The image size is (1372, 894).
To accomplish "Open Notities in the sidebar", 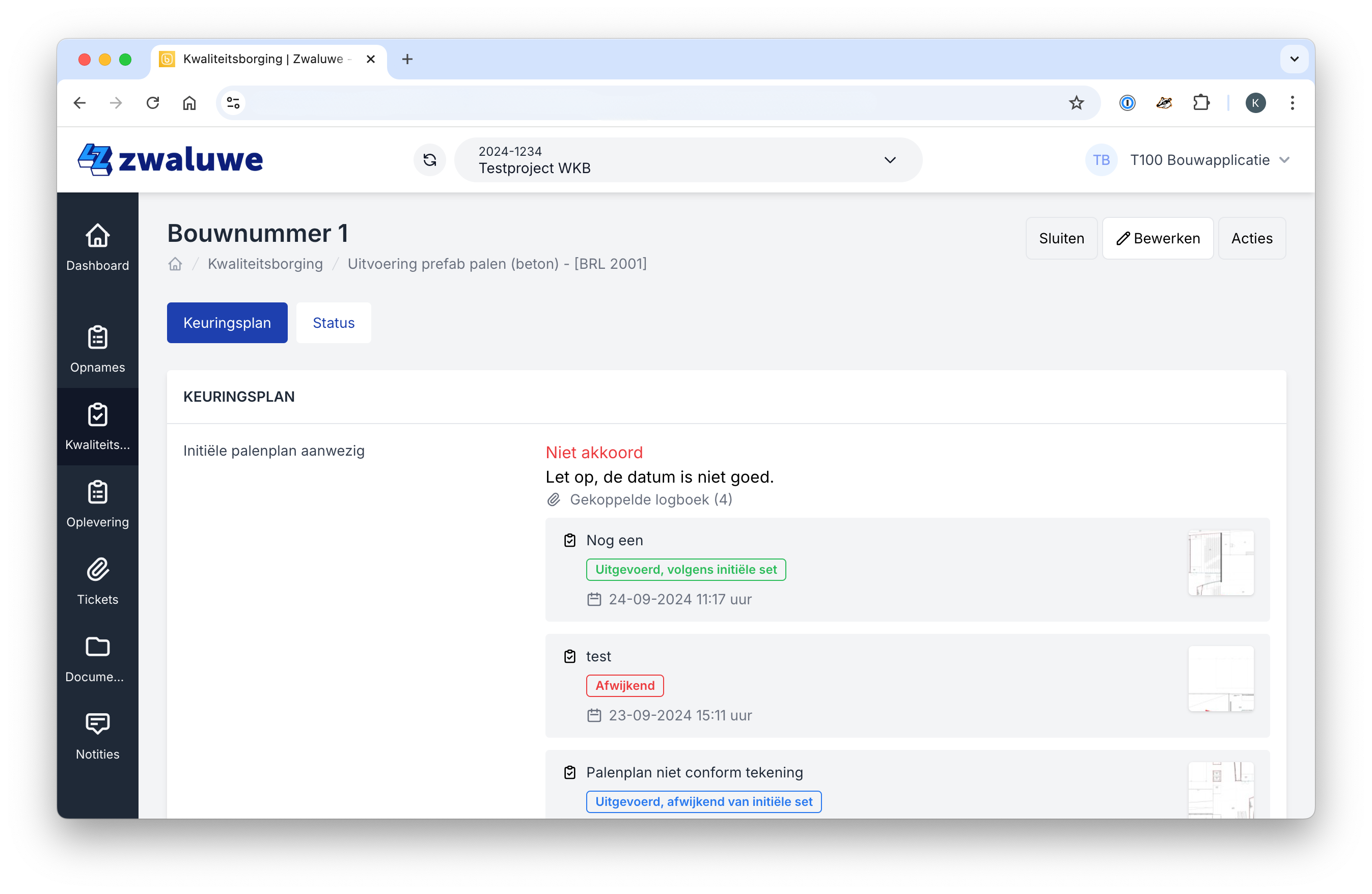I will [x=97, y=736].
